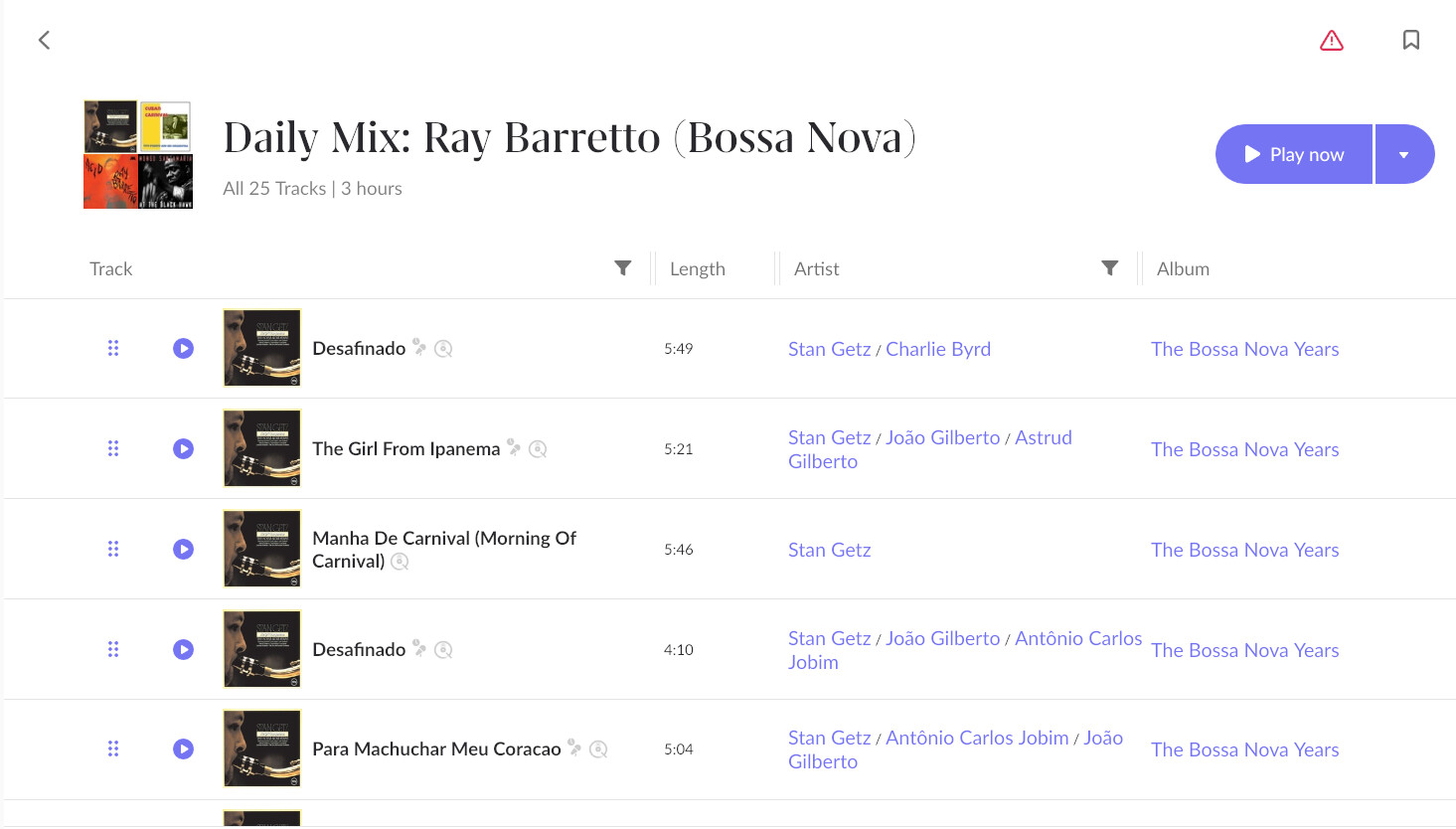The image size is (1456, 829).
Task: Open lyrics microphone icon for 4:10 Desafinado
Action: click(x=419, y=648)
